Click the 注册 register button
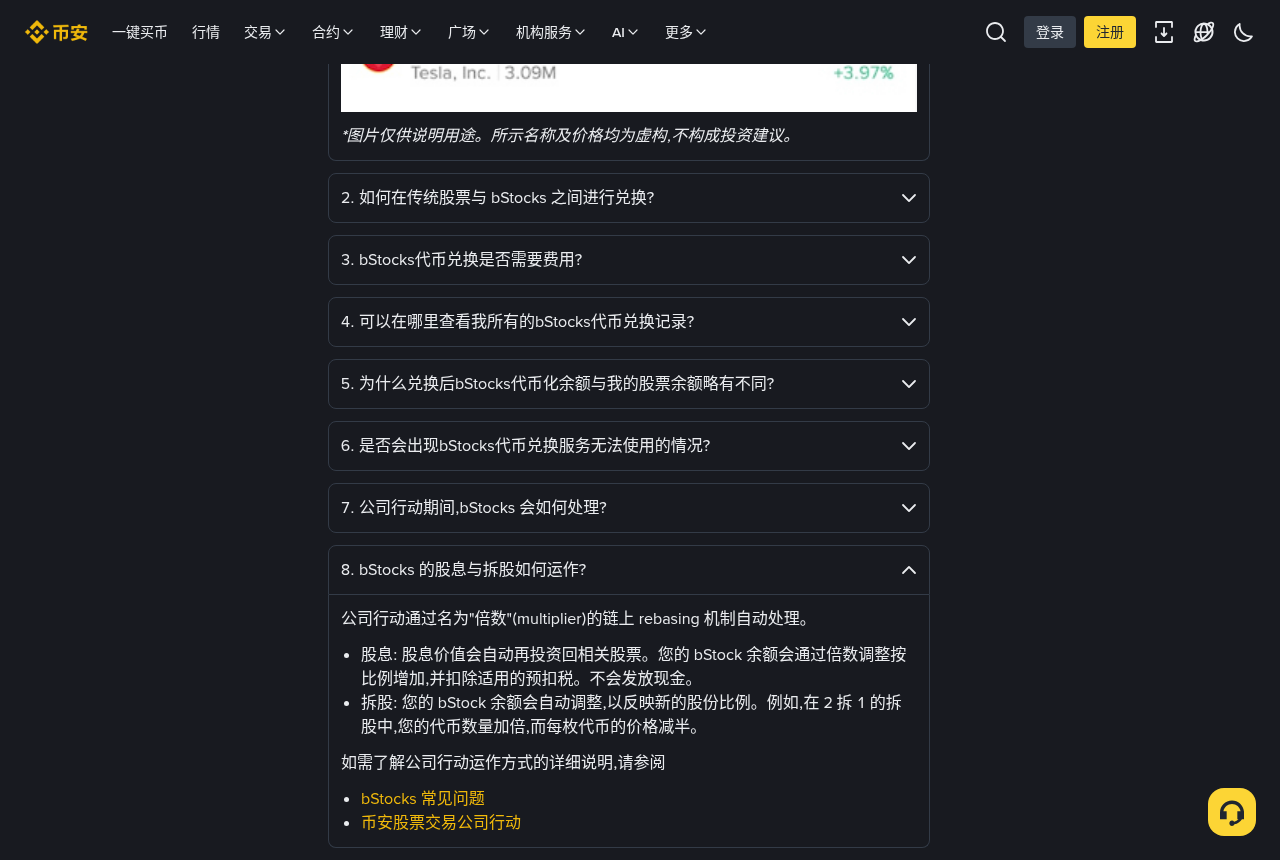 [x=1110, y=32]
